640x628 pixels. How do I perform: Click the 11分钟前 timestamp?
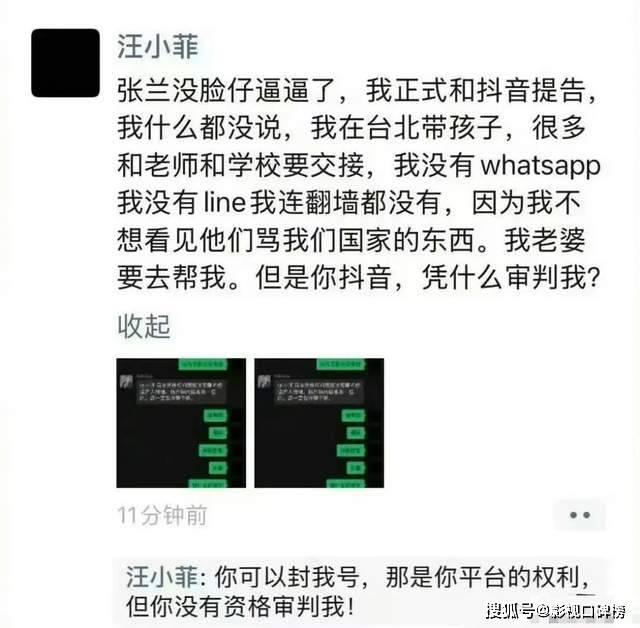162,515
